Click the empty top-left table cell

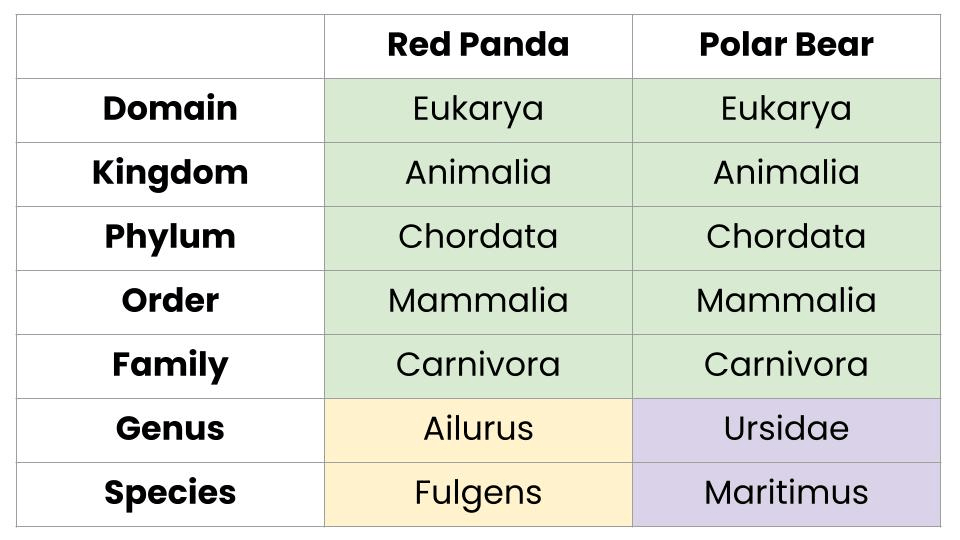click(170, 46)
